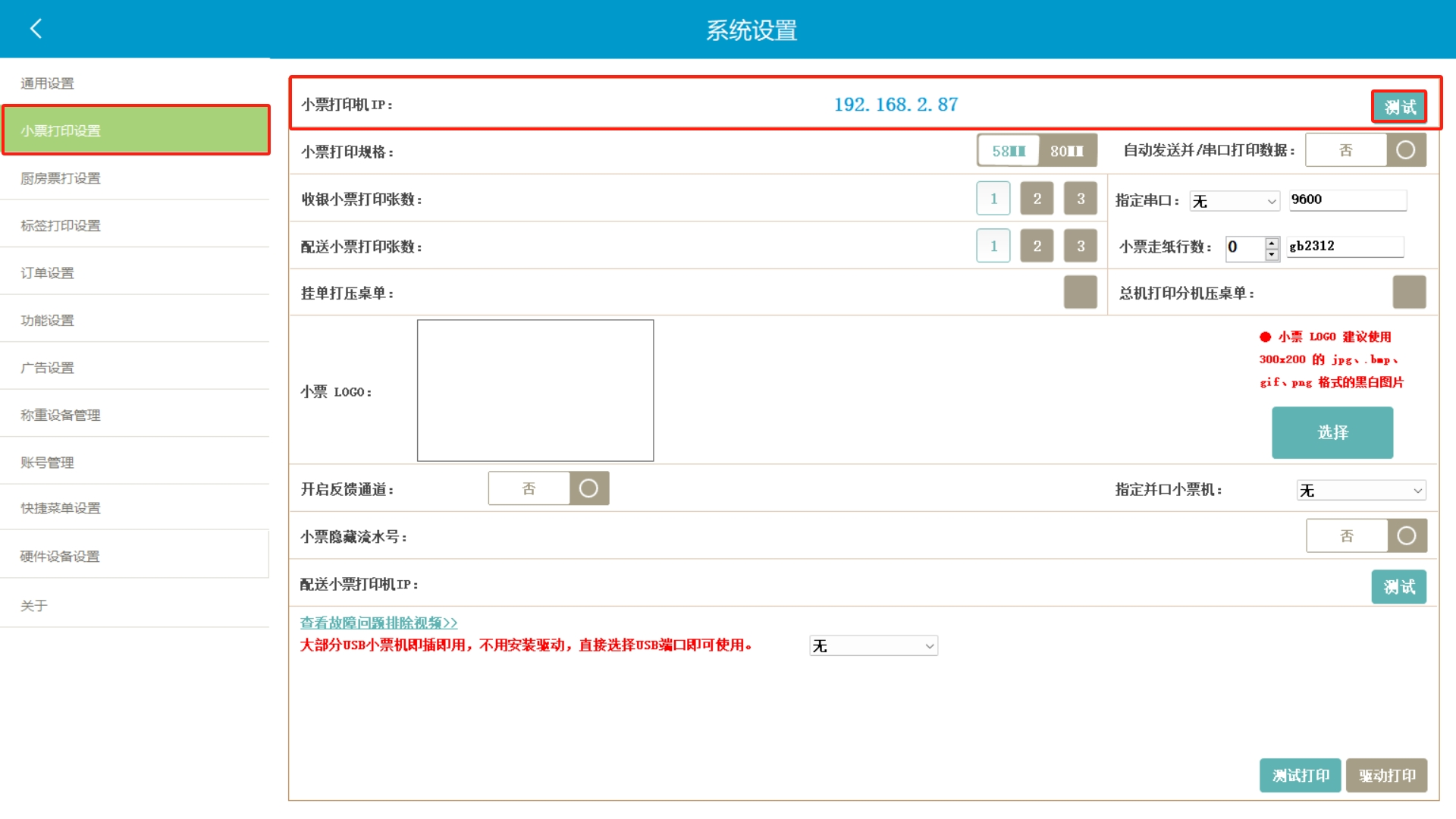
Task: Increase receipt paper feed lines stepper
Action: tap(1272, 242)
